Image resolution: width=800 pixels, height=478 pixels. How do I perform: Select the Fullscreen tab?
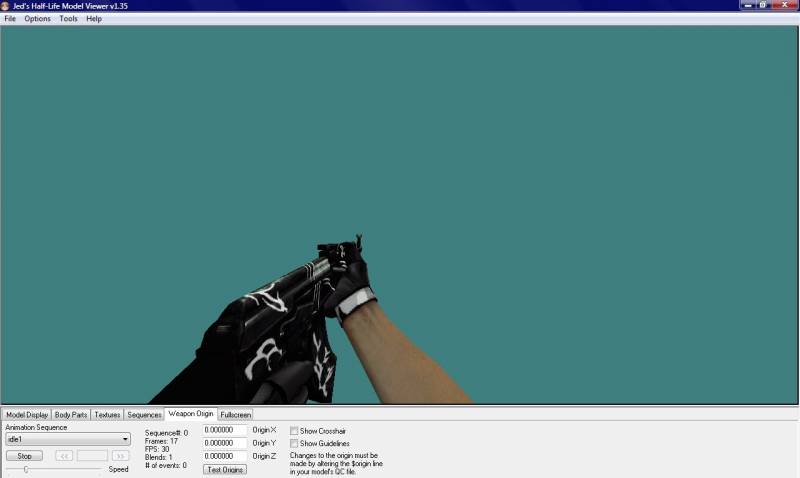(235, 415)
